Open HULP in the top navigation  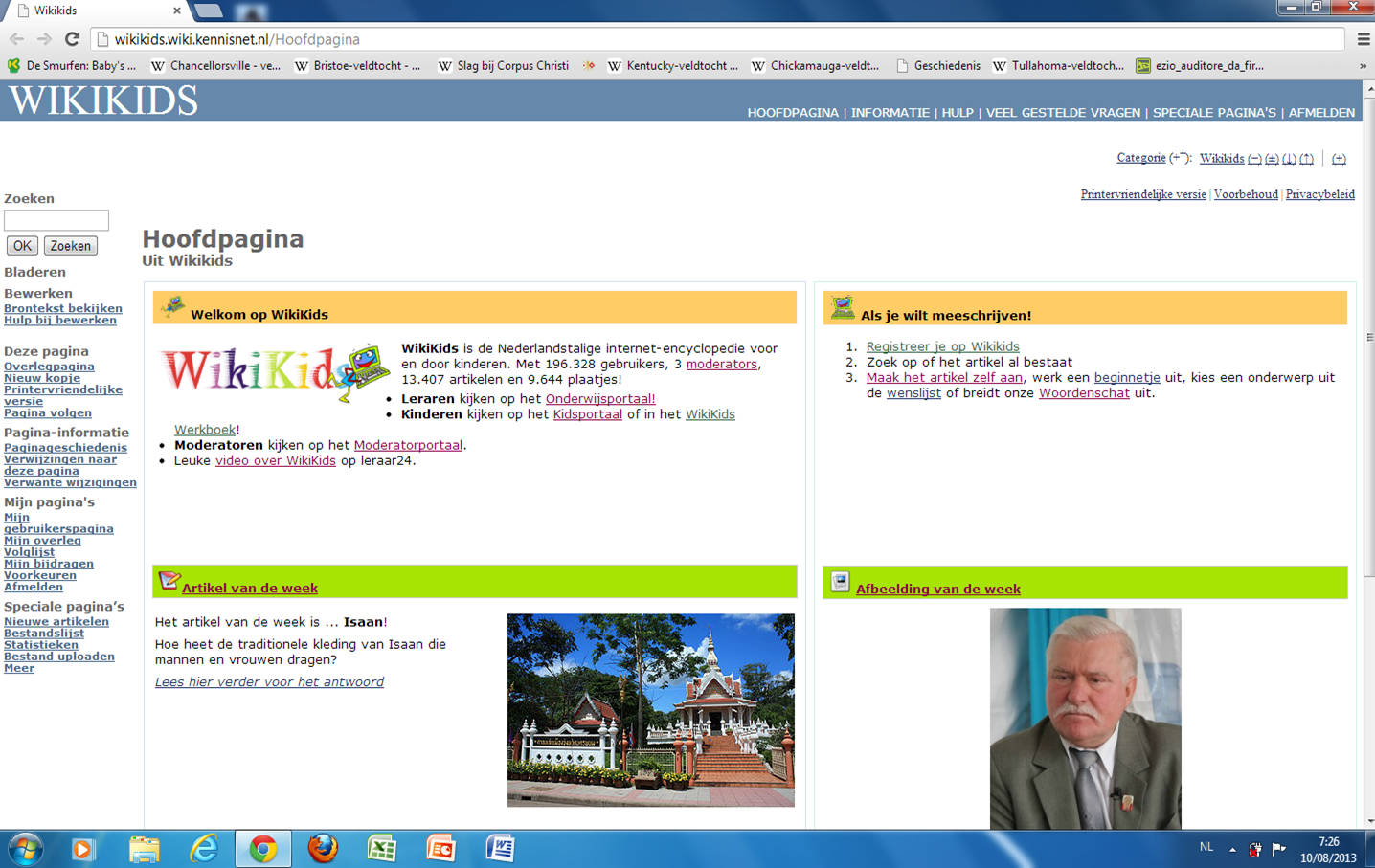tap(958, 113)
